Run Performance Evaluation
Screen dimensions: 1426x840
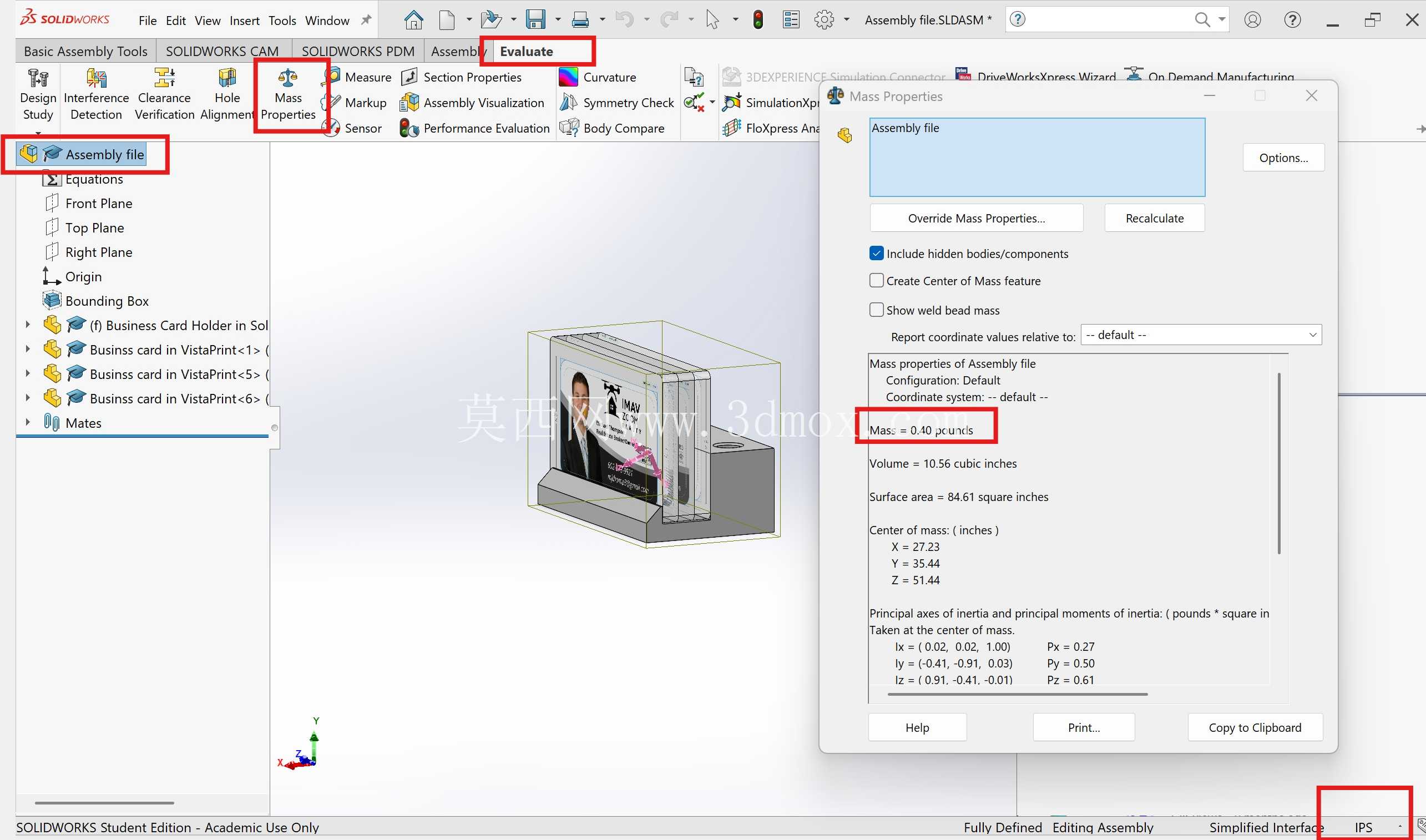476,128
